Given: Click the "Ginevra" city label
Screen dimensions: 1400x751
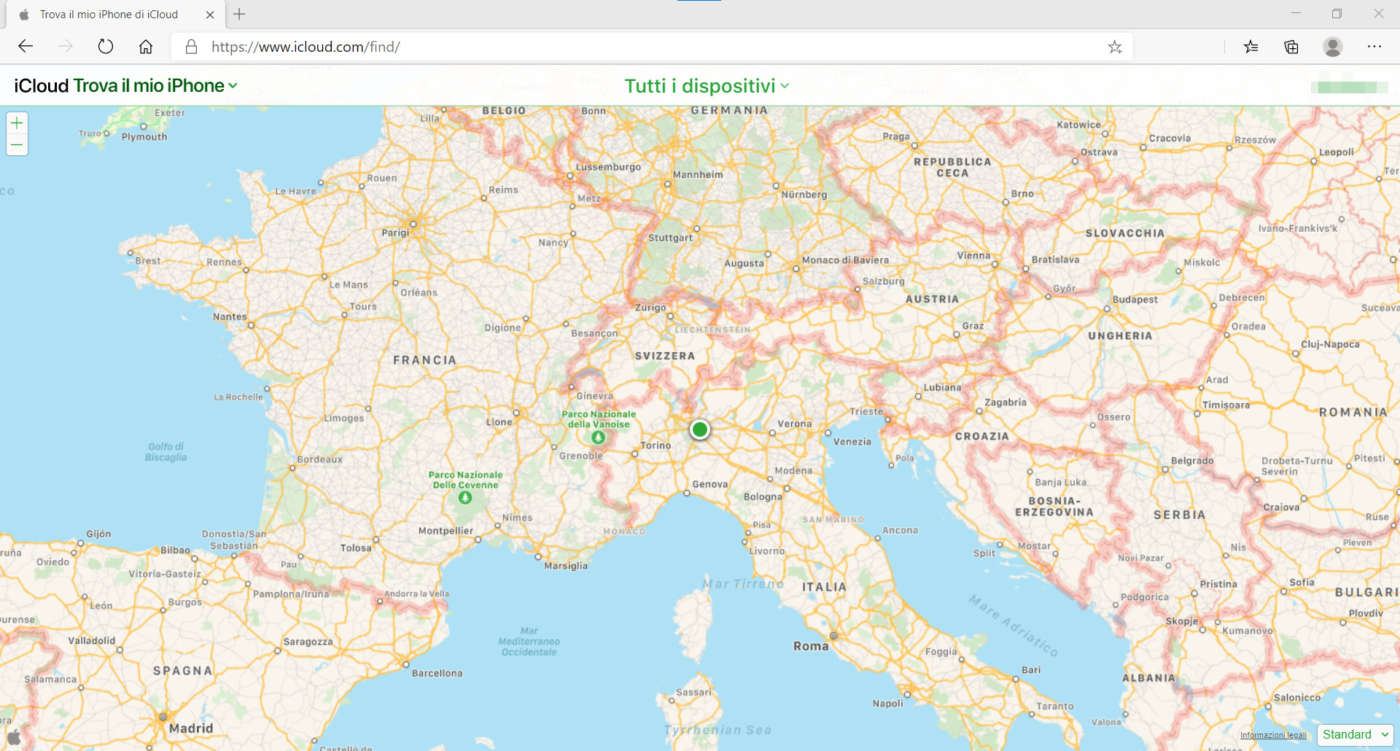Looking at the screenshot, I should 595,396.
